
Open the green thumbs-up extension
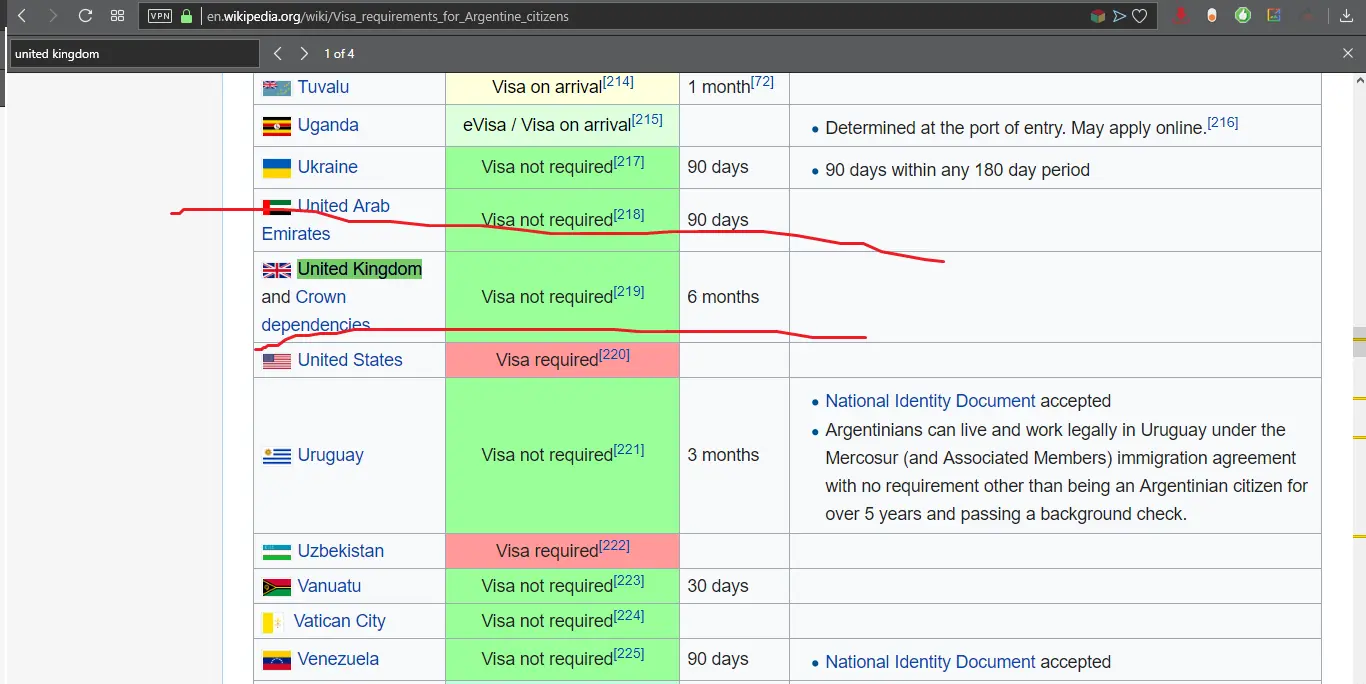tap(1243, 16)
